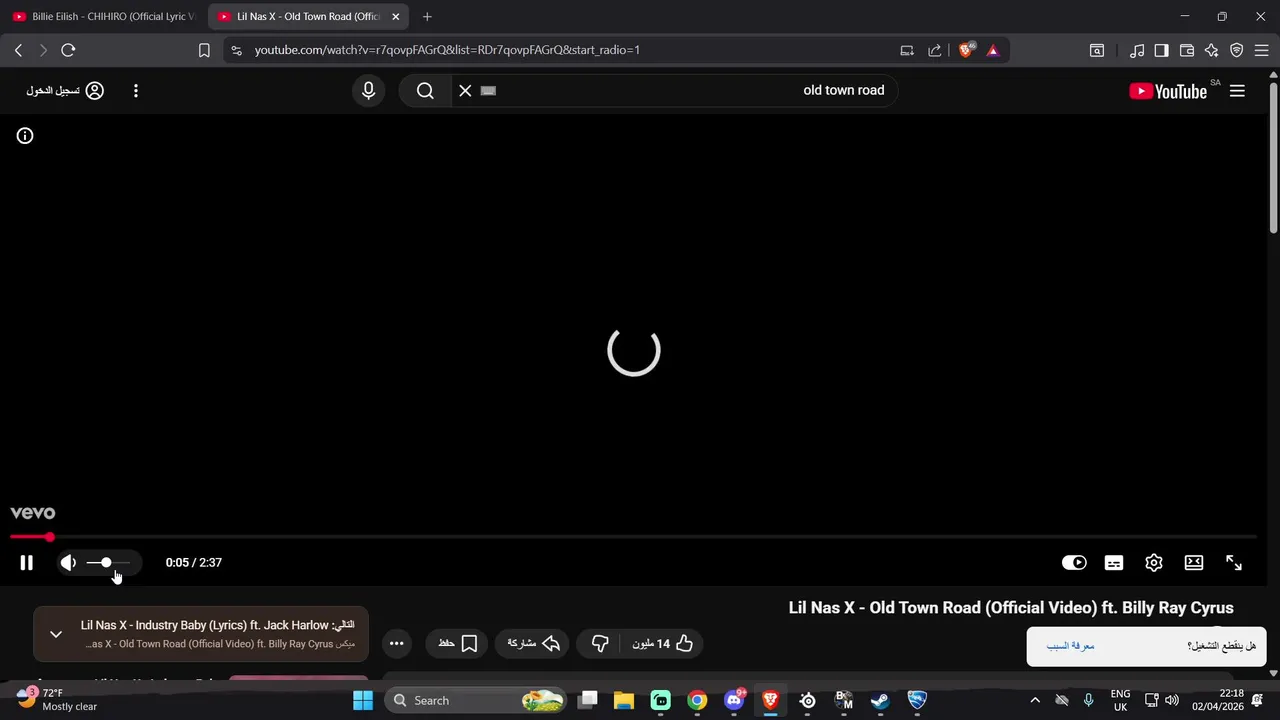Show hidden system tray icons chevron
1280x720 pixels.
[1035, 700]
